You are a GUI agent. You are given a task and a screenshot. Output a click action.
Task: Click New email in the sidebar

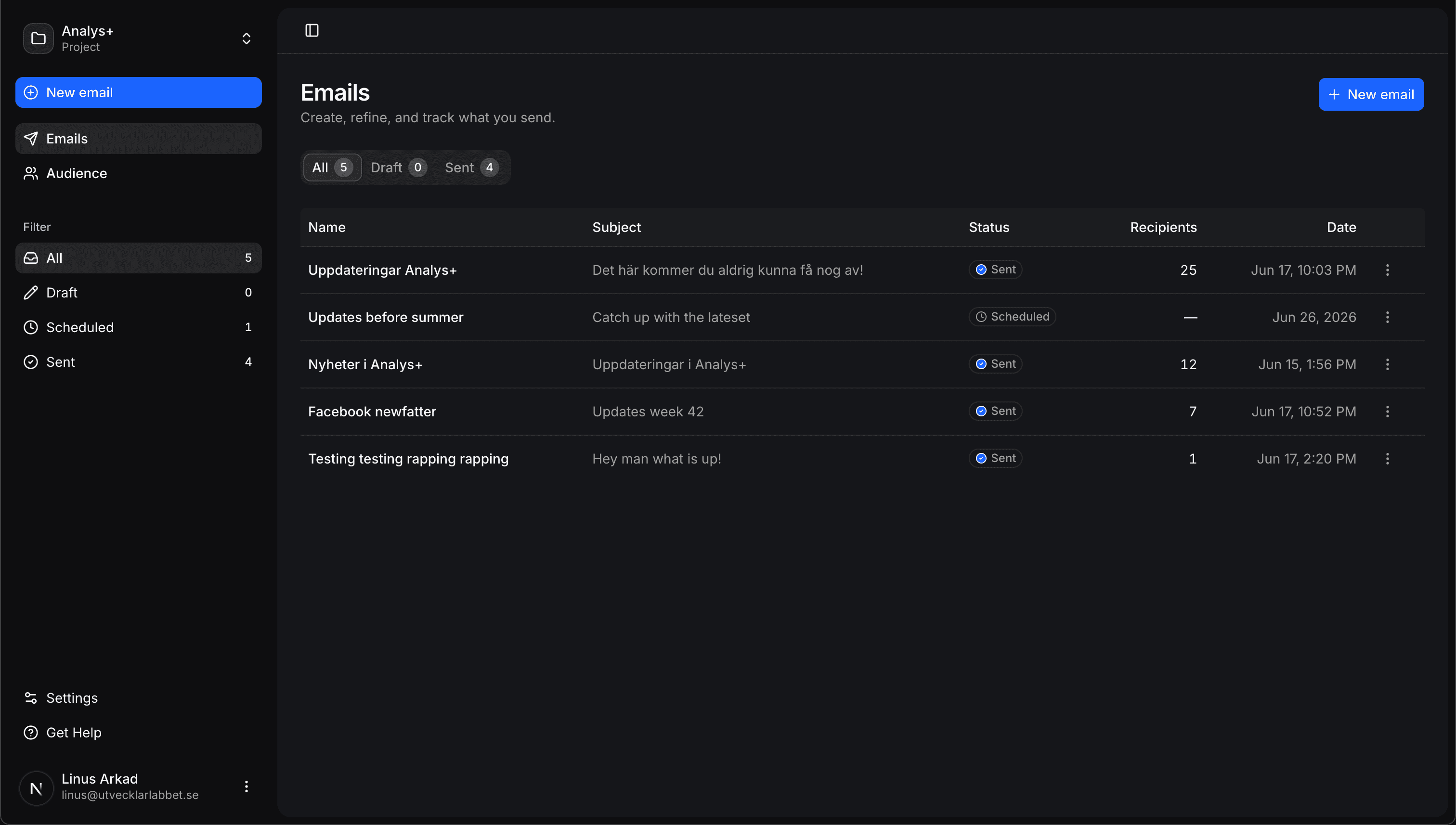click(138, 92)
